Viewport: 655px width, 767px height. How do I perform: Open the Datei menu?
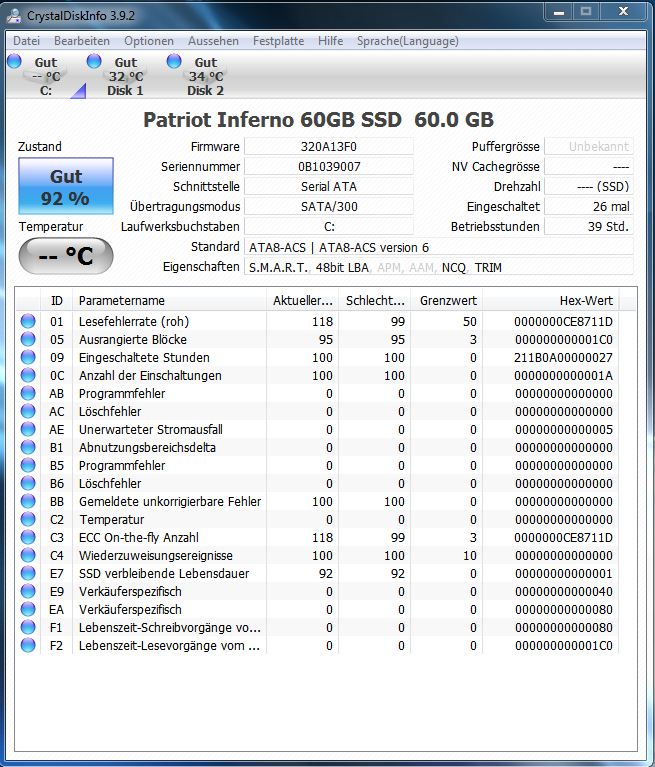point(26,41)
